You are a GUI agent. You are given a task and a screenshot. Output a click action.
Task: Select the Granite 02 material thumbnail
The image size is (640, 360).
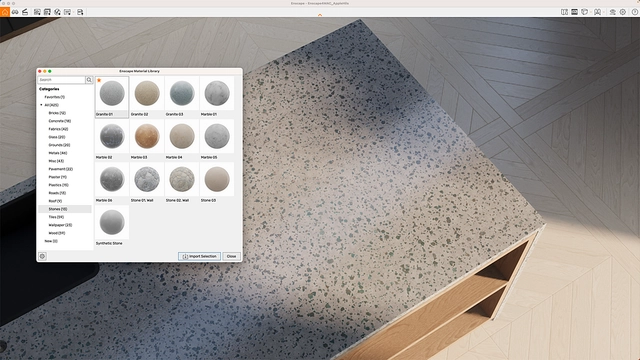(x=147, y=93)
